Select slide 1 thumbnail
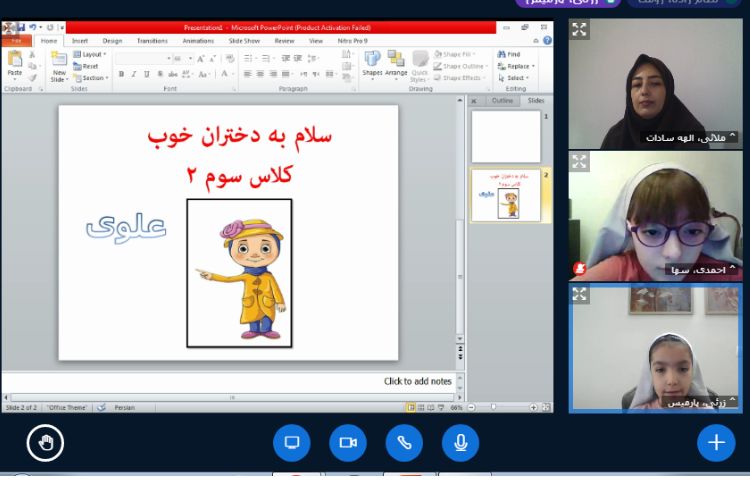The width and height of the screenshot is (750, 480). [x=506, y=137]
